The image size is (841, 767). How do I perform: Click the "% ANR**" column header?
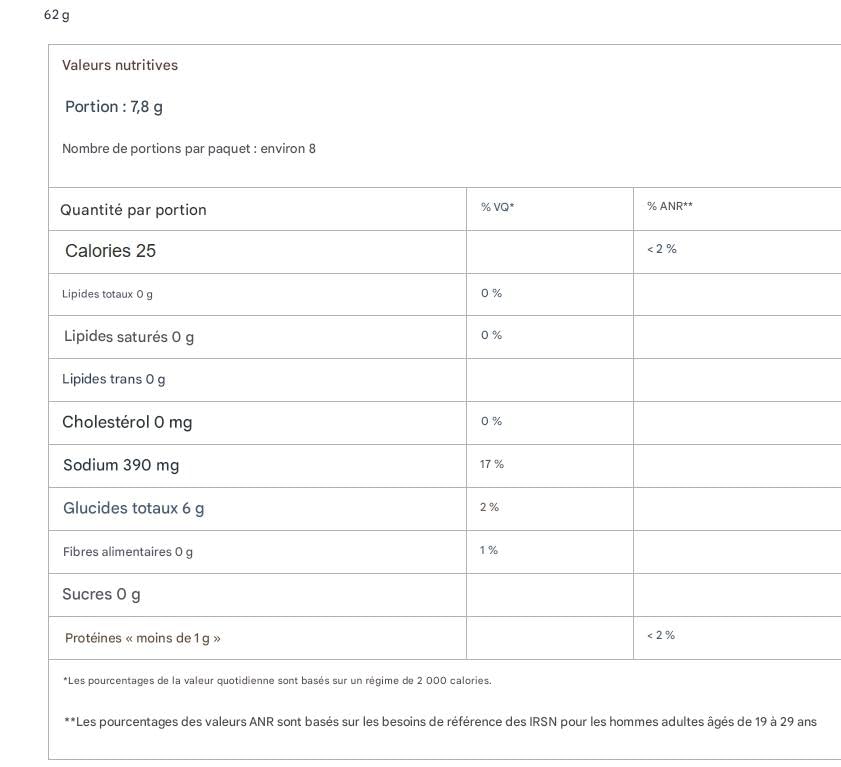[669, 207]
